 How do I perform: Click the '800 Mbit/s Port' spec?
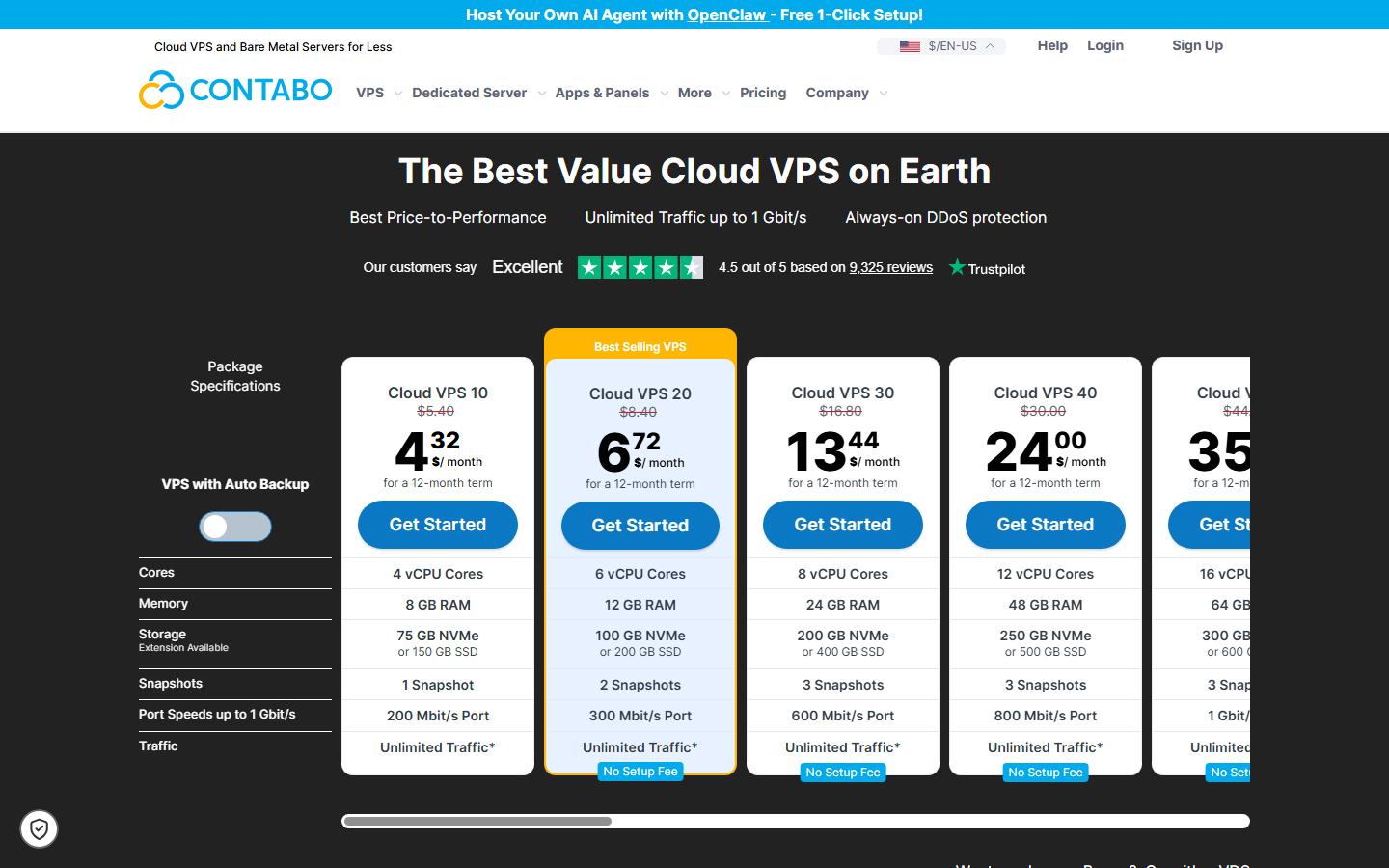tap(1046, 716)
